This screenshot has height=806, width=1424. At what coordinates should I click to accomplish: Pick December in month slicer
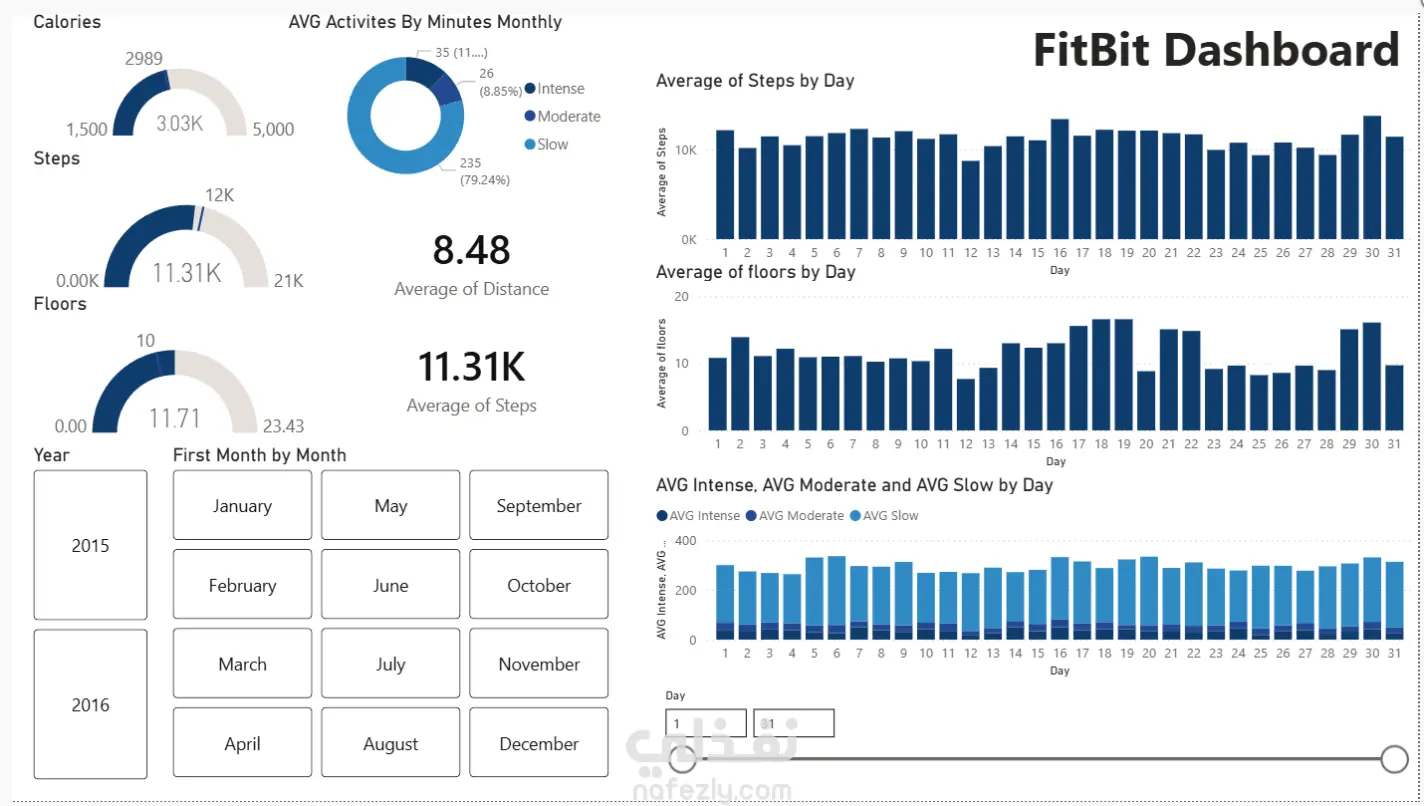click(539, 743)
